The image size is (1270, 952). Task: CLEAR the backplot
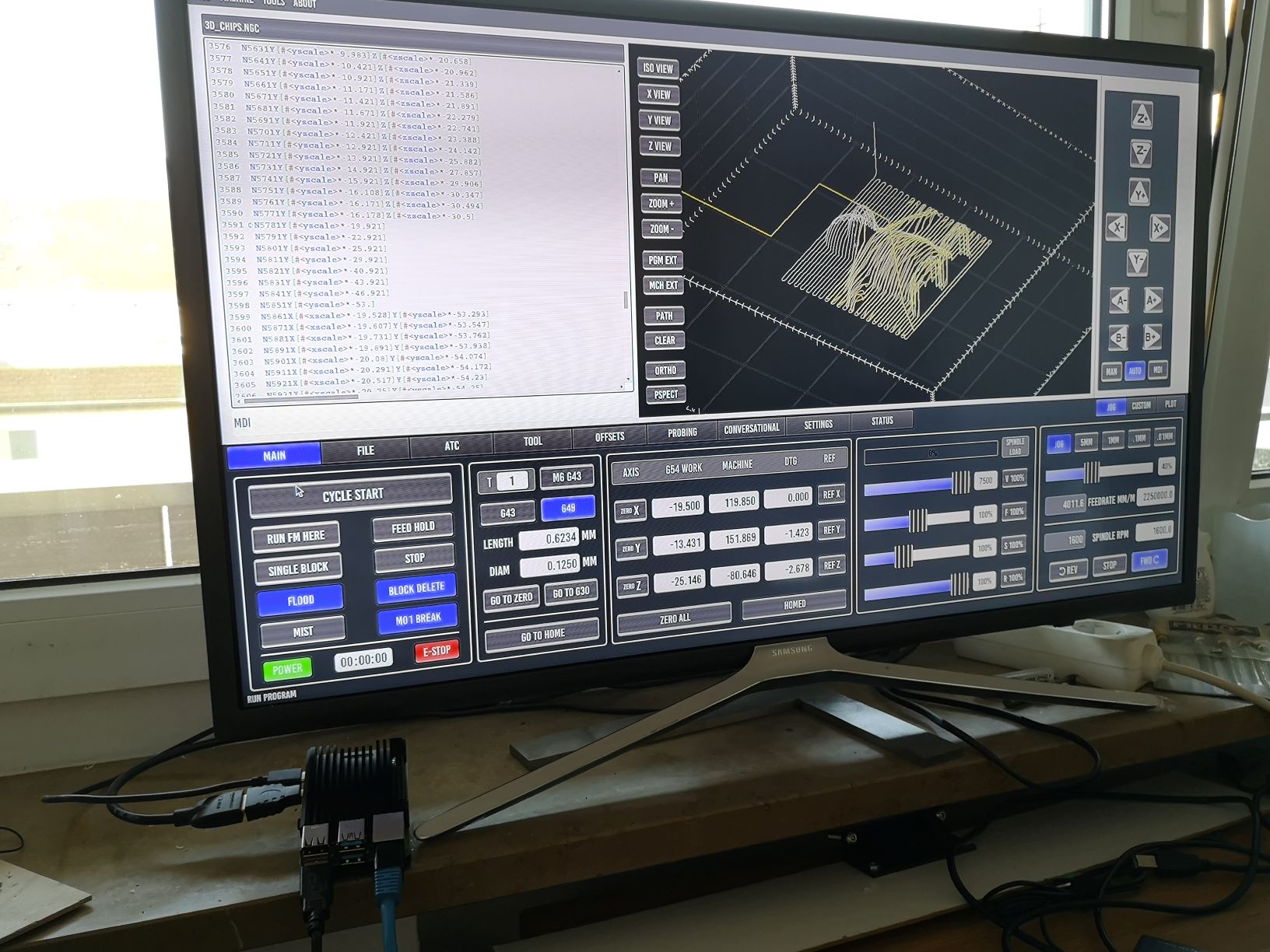tap(665, 341)
